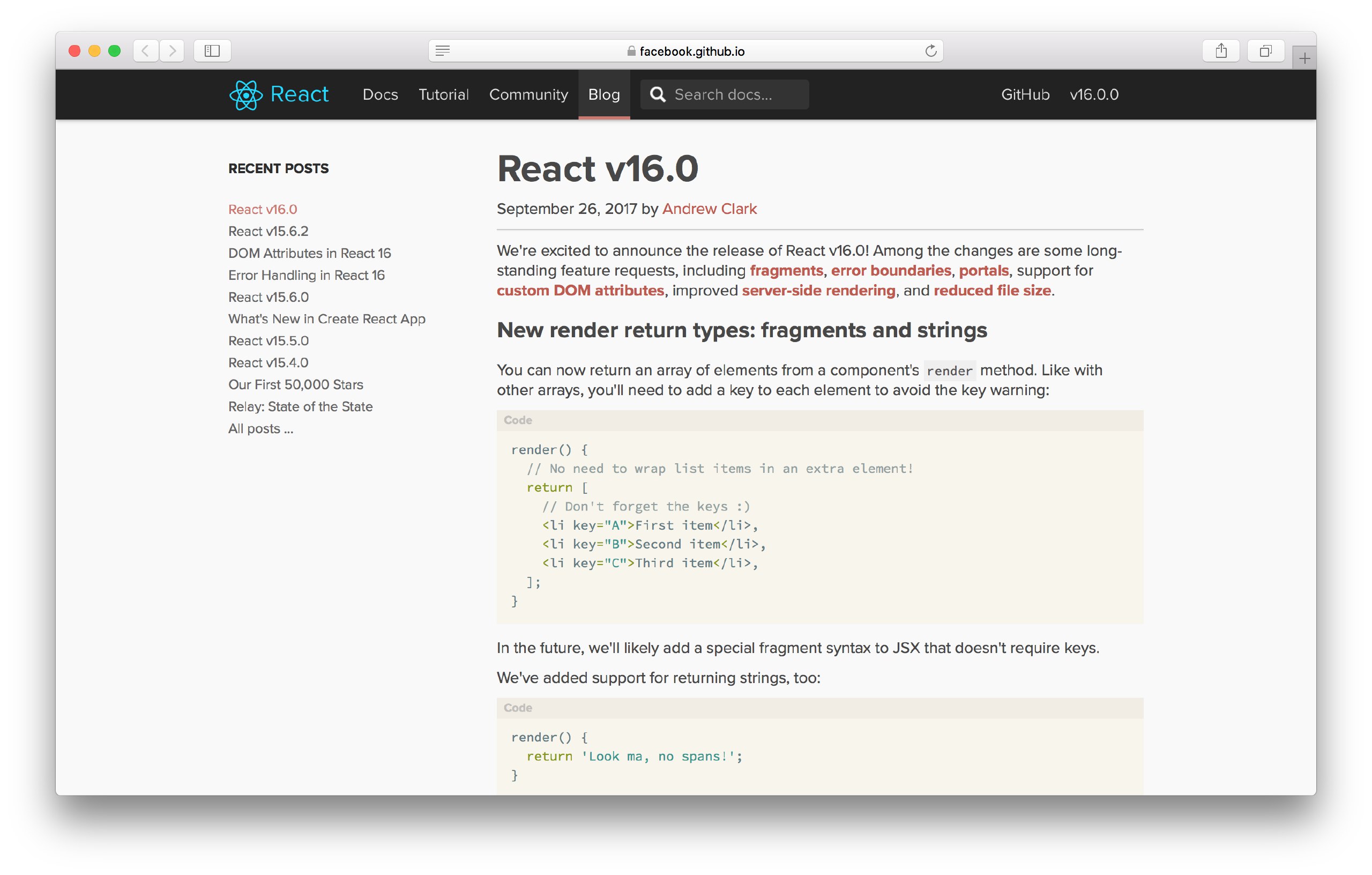Image resolution: width=1372 pixels, height=875 pixels.
Task: Show all tabs overview icon
Action: [x=1265, y=51]
